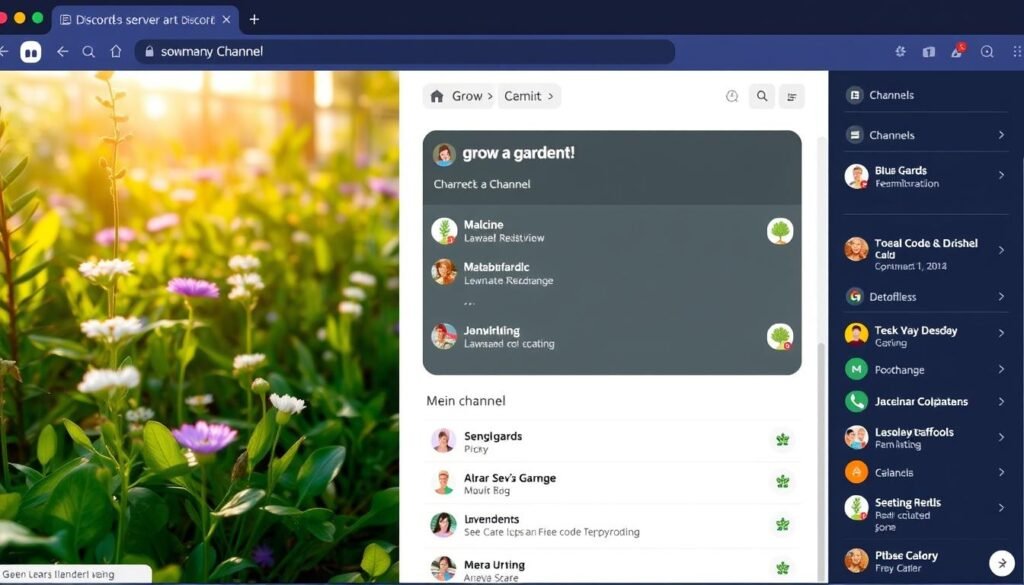Toggle the plant badge beside Jonvirling
The height and width of the screenshot is (585, 1024).
(x=780, y=337)
